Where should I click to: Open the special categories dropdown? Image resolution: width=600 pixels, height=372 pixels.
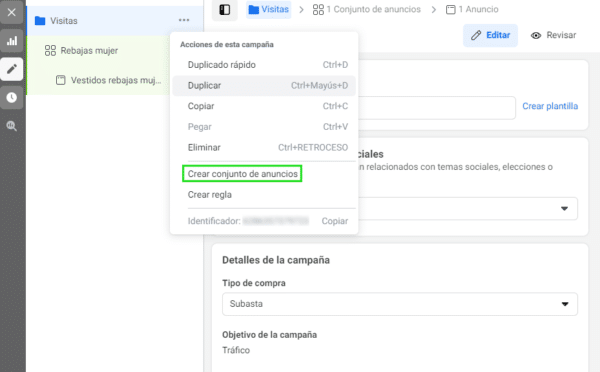tap(467, 209)
